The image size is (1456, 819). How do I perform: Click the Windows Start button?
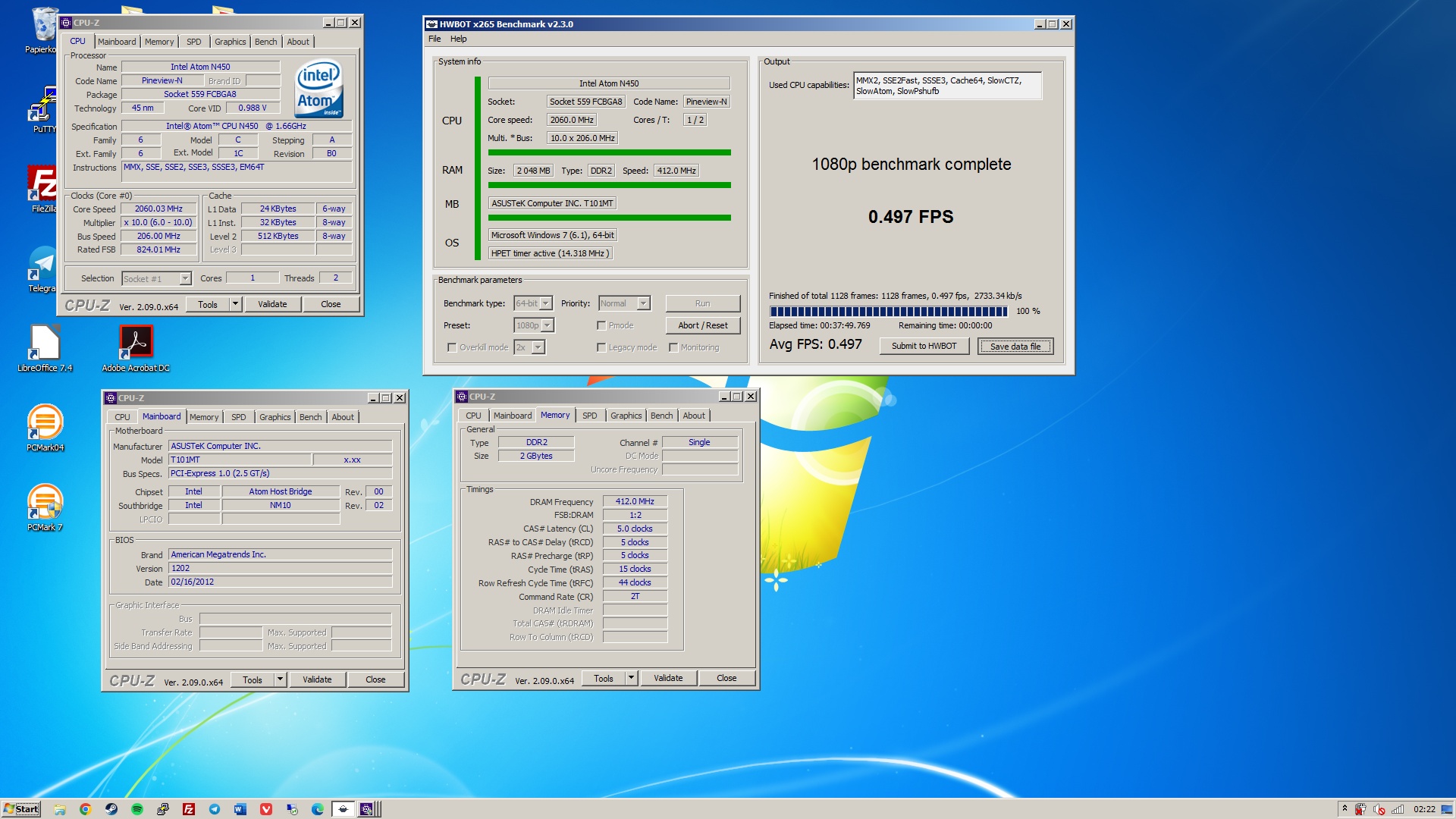click(x=21, y=809)
